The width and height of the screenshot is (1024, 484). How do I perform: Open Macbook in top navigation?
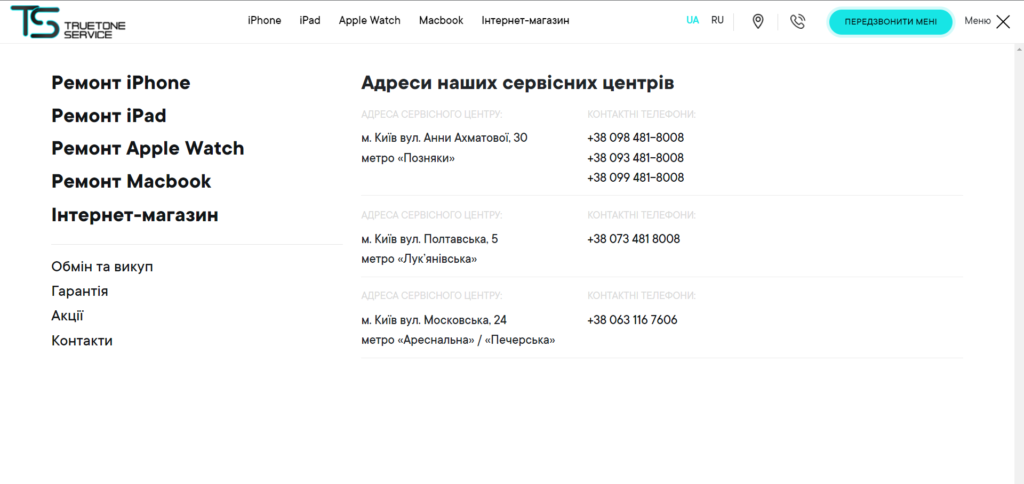441,20
